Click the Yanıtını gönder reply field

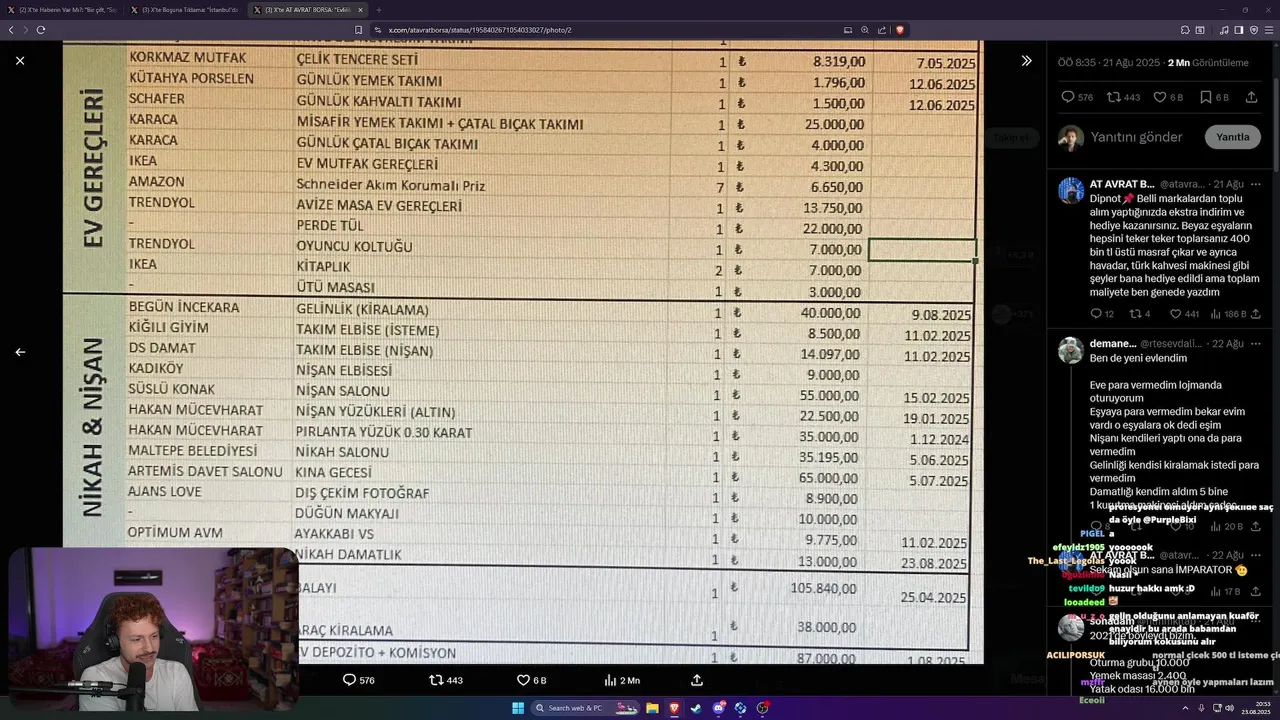point(1136,137)
